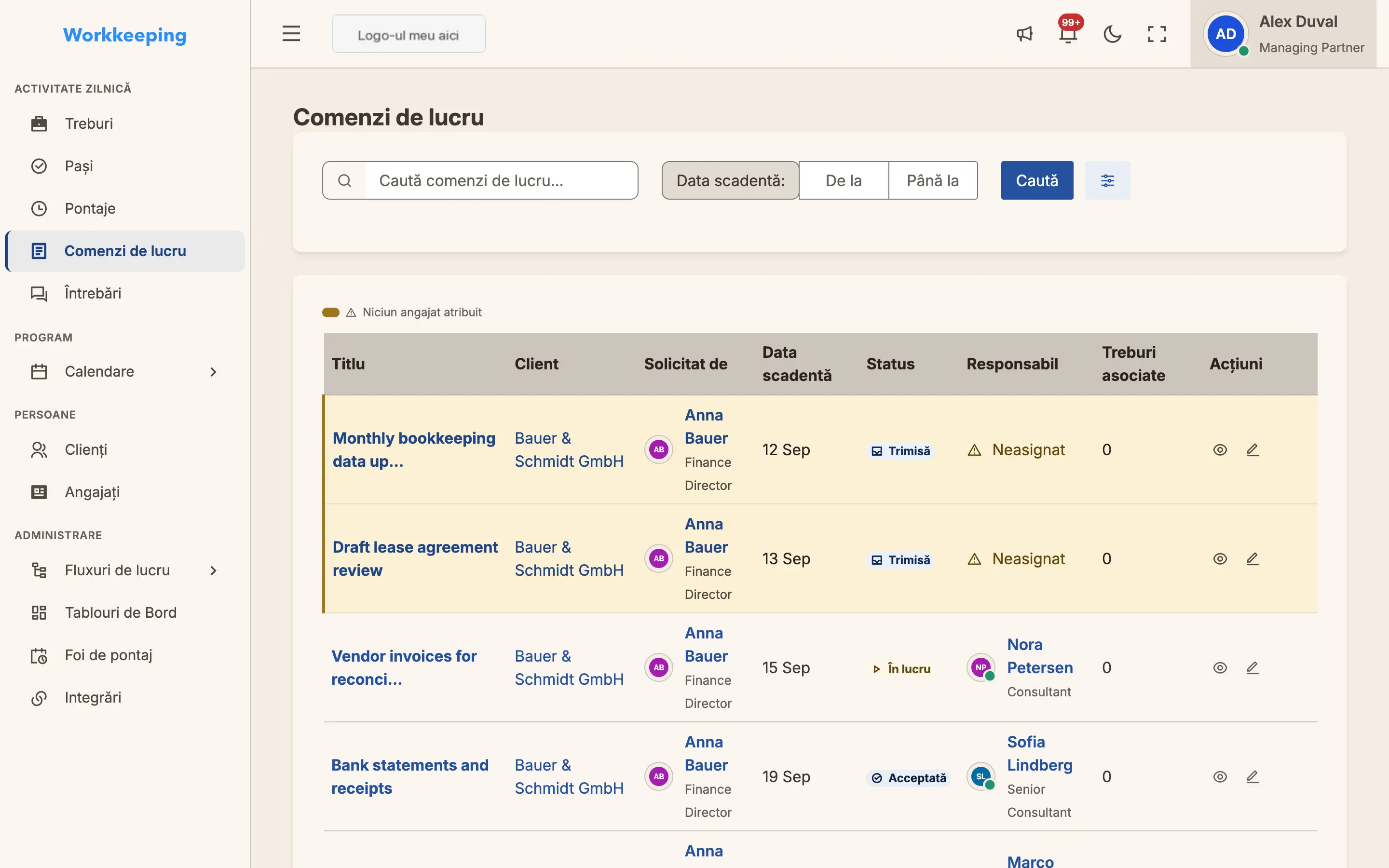Open Foi de pontaj
This screenshot has width=1389, height=868.
[x=125, y=655]
